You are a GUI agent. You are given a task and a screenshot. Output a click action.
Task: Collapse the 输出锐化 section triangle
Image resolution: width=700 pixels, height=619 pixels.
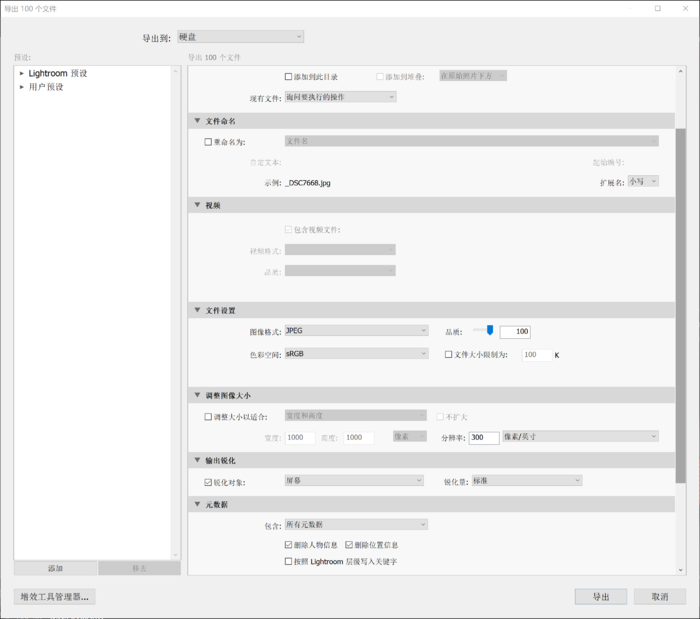coord(197,460)
